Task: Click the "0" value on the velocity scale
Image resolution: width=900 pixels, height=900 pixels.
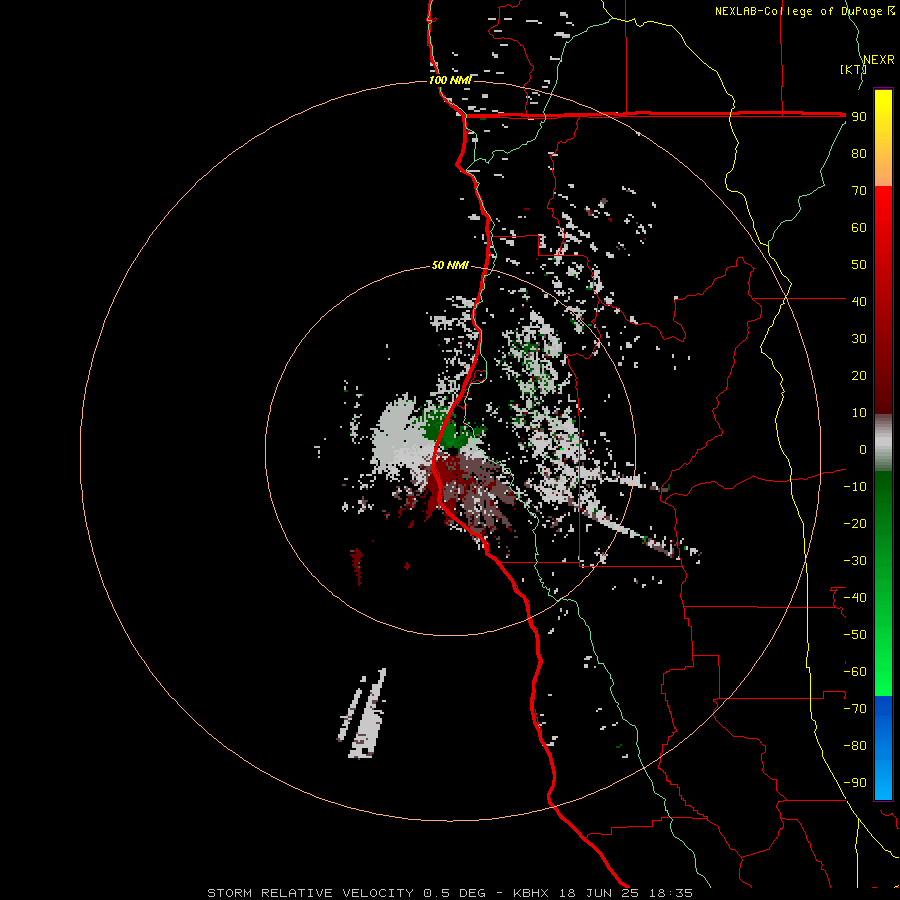Action: tap(863, 449)
